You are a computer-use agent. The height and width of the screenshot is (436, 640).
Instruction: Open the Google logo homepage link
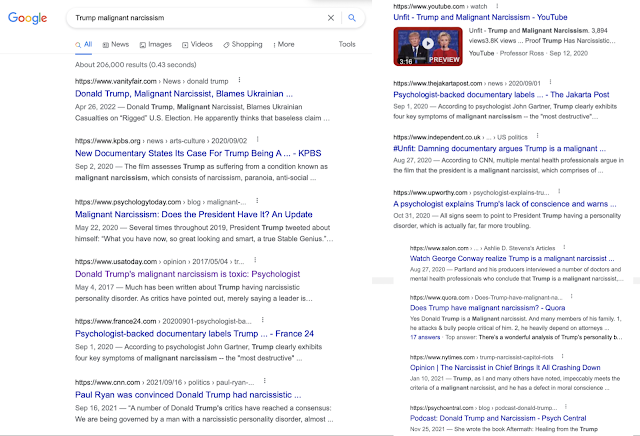pyautogui.click(x=27, y=18)
